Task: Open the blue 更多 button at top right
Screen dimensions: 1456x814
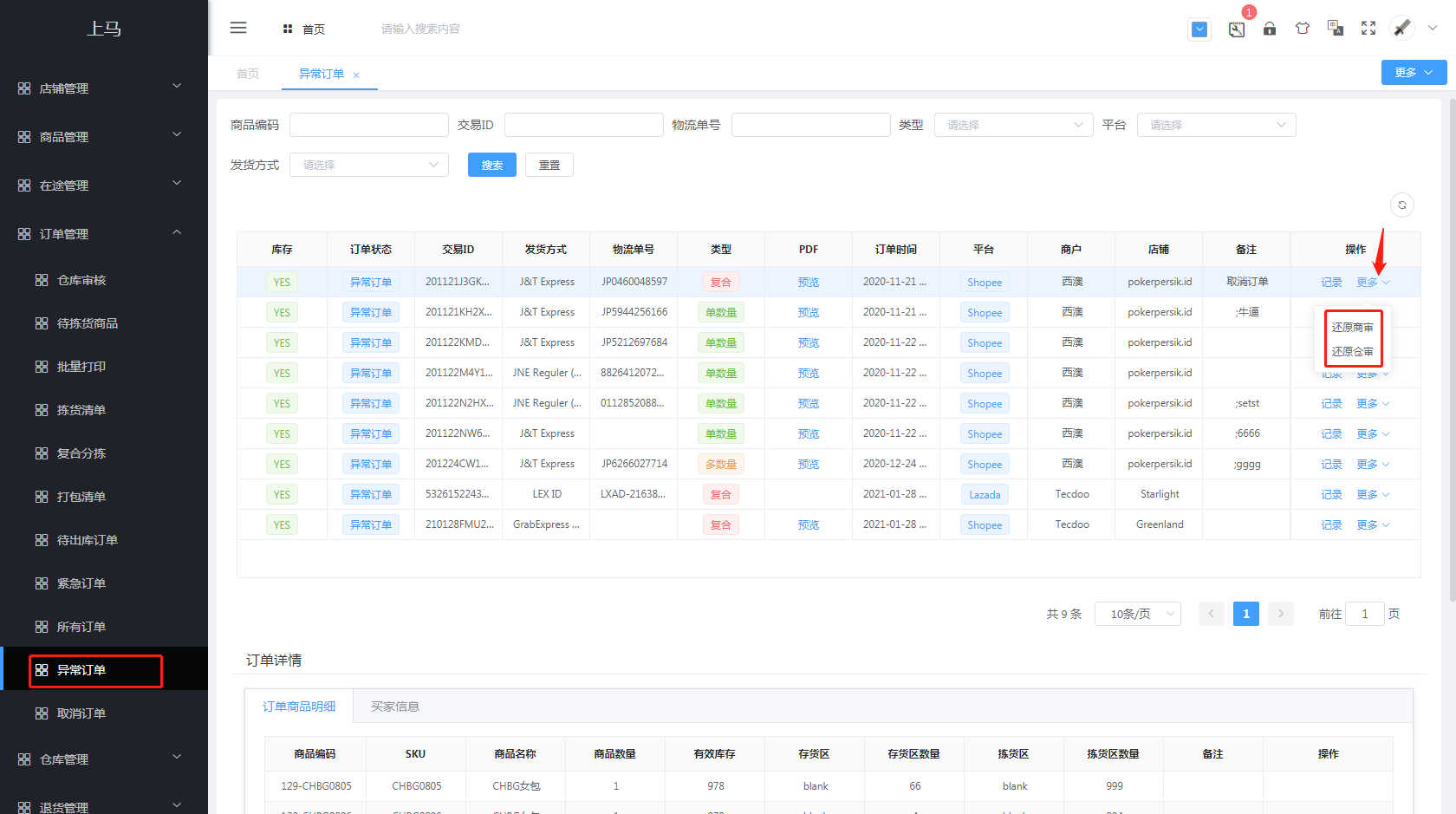Action: pos(1414,73)
